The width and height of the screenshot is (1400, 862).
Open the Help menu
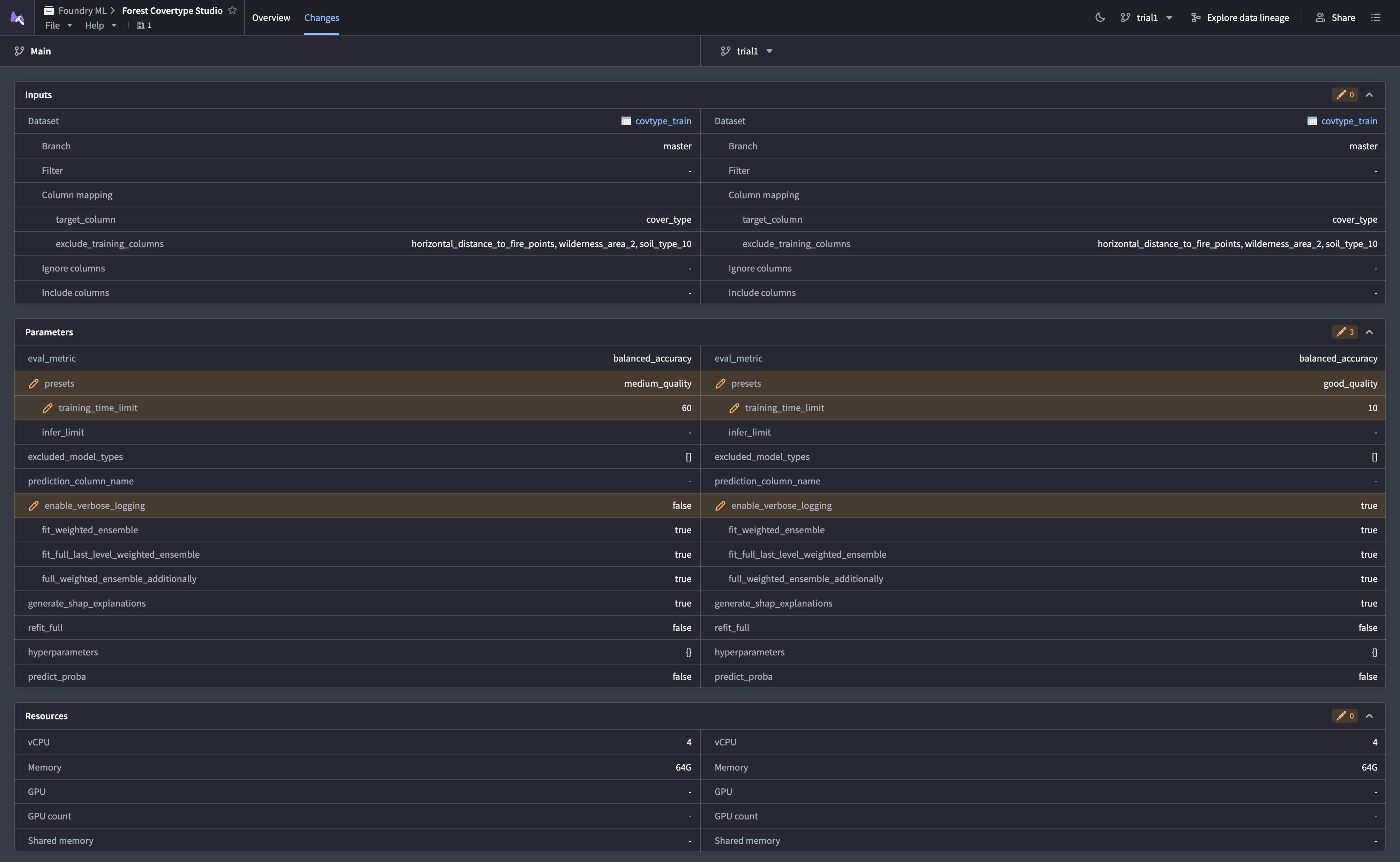click(101, 25)
